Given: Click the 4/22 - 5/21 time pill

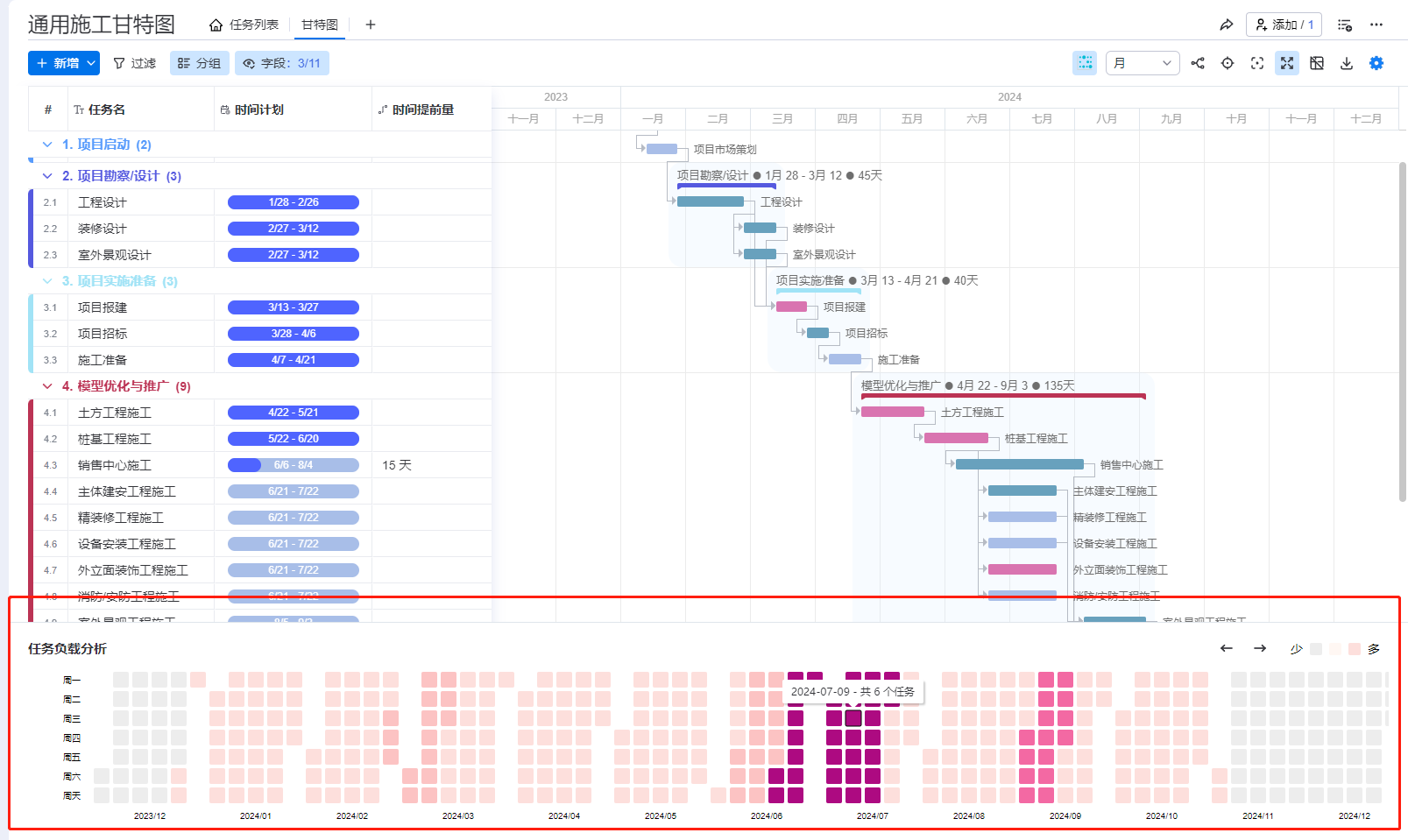Looking at the screenshot, I should coord(294,413).
